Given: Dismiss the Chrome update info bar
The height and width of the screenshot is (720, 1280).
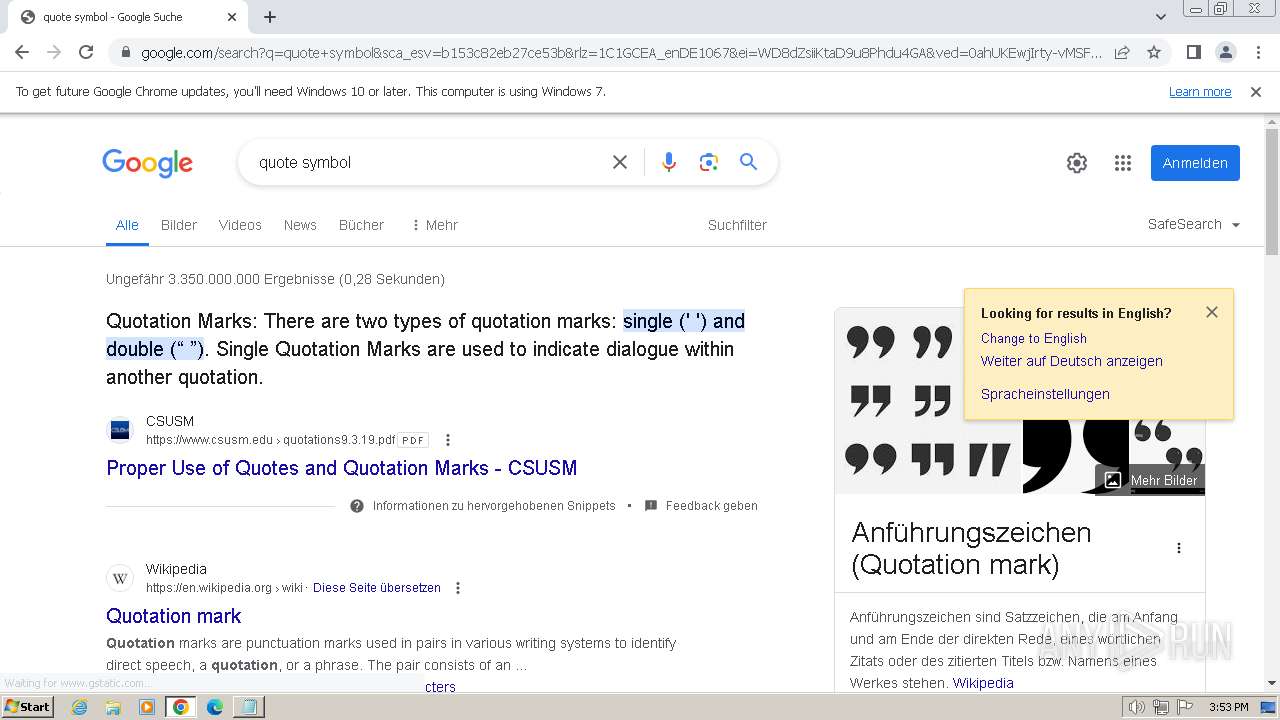Looking at the screenshot, I should click(1256, 92).
